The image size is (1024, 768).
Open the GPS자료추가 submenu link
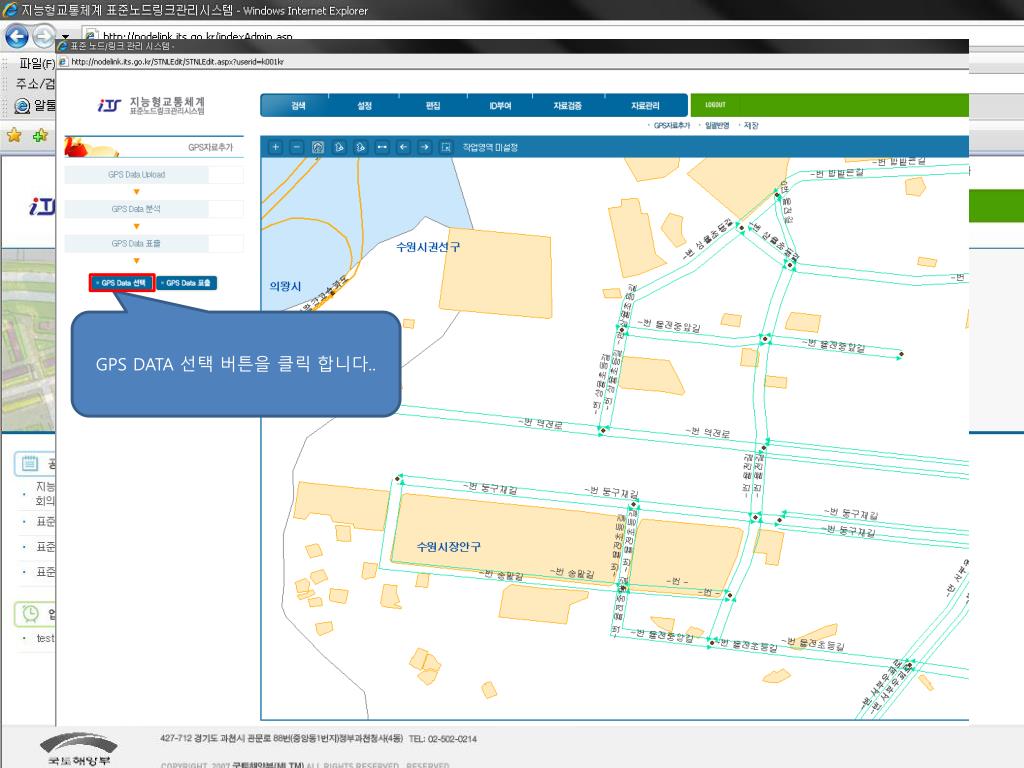[x=671, y=125]
